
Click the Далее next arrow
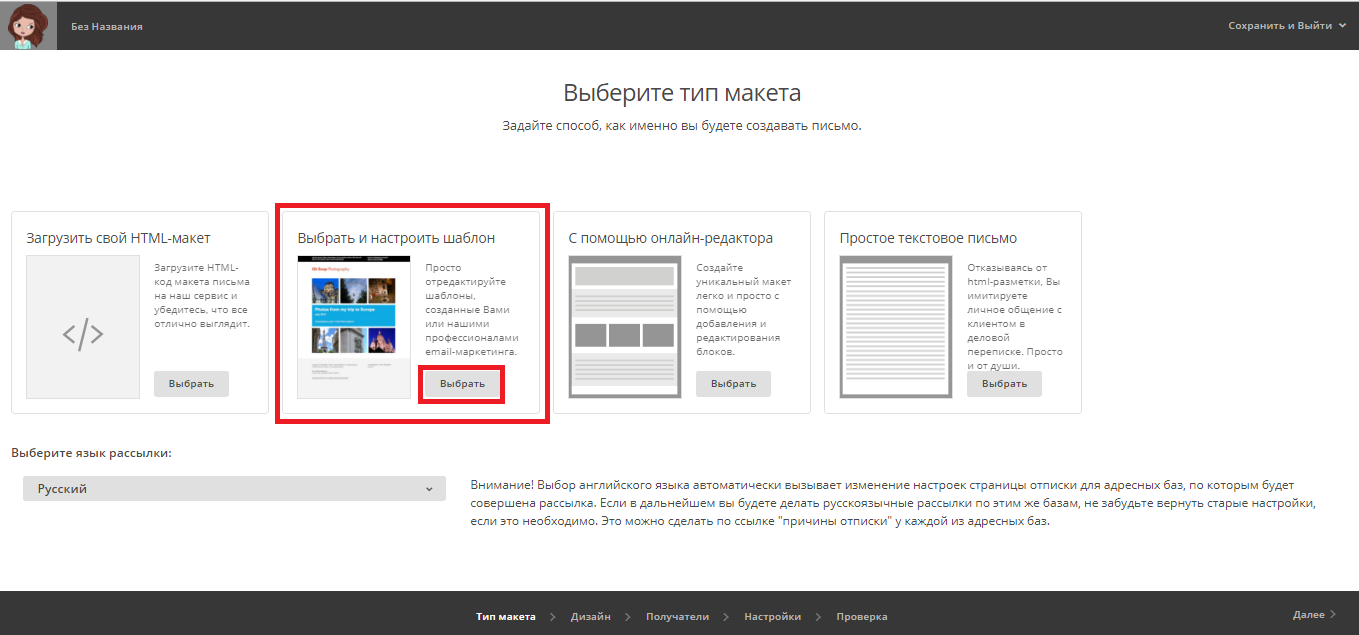pos(1314,615)
